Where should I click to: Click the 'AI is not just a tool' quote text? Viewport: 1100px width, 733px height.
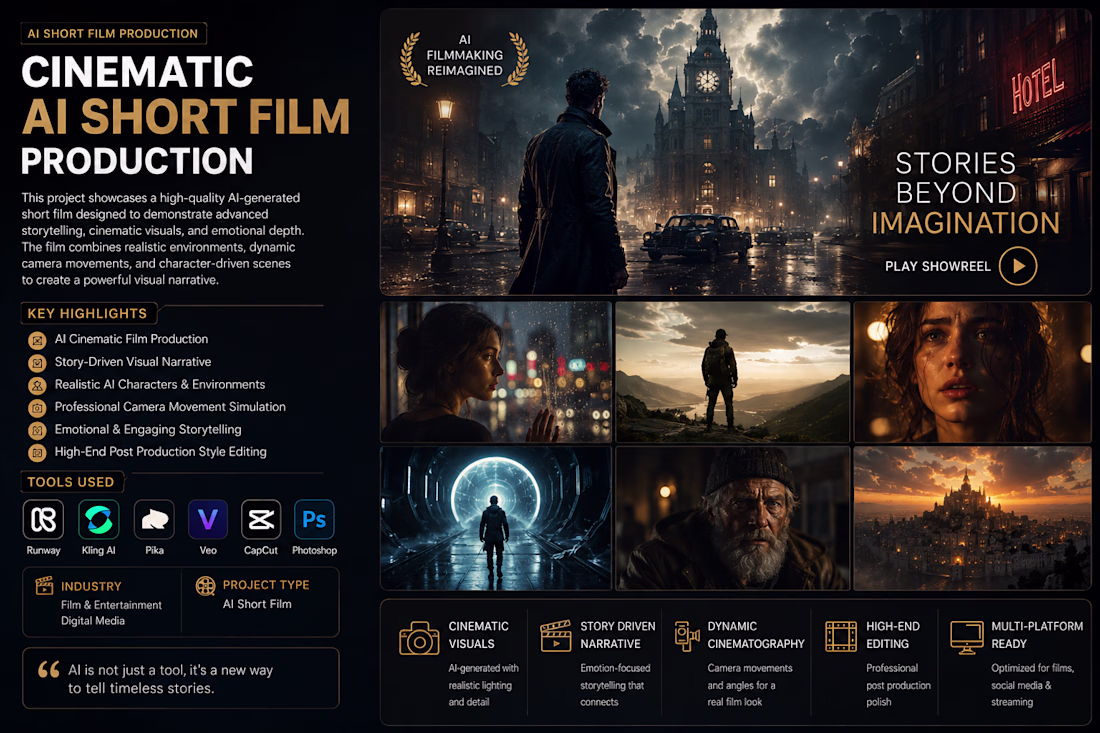170,679
